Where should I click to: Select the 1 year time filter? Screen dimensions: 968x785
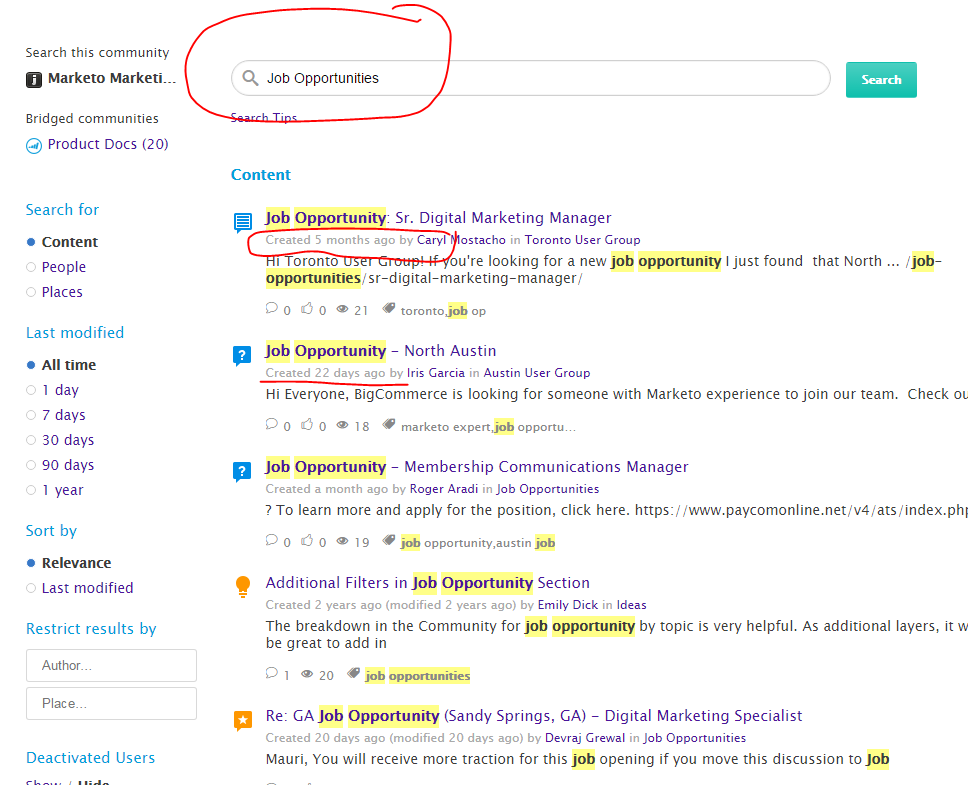click(x=31, y=490)
